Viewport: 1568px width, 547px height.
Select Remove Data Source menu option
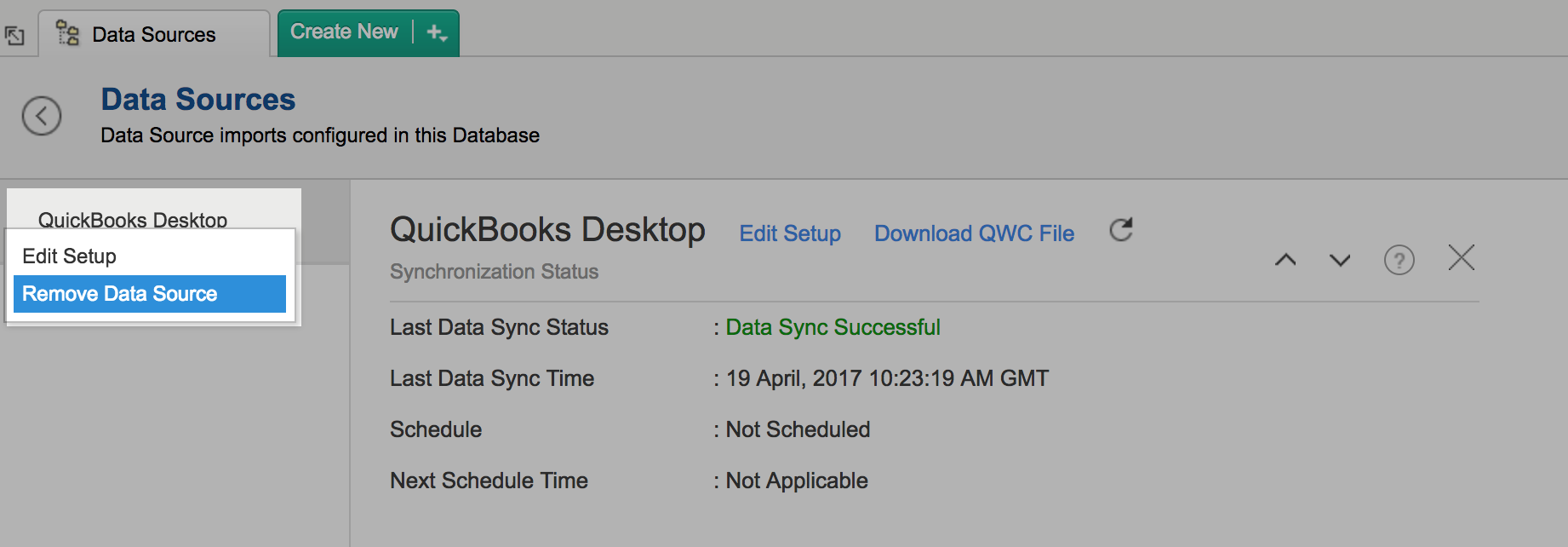[120, 294]
